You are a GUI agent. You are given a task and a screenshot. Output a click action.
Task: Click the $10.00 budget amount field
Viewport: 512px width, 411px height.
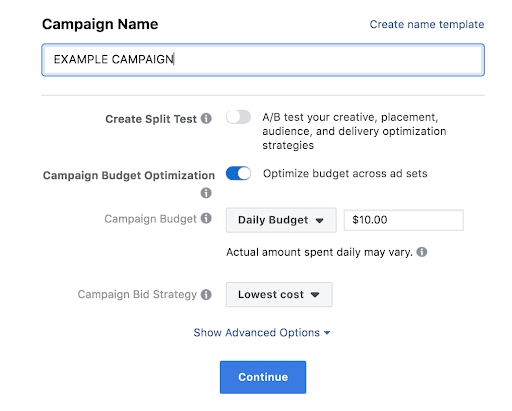[x=404, y=220]
